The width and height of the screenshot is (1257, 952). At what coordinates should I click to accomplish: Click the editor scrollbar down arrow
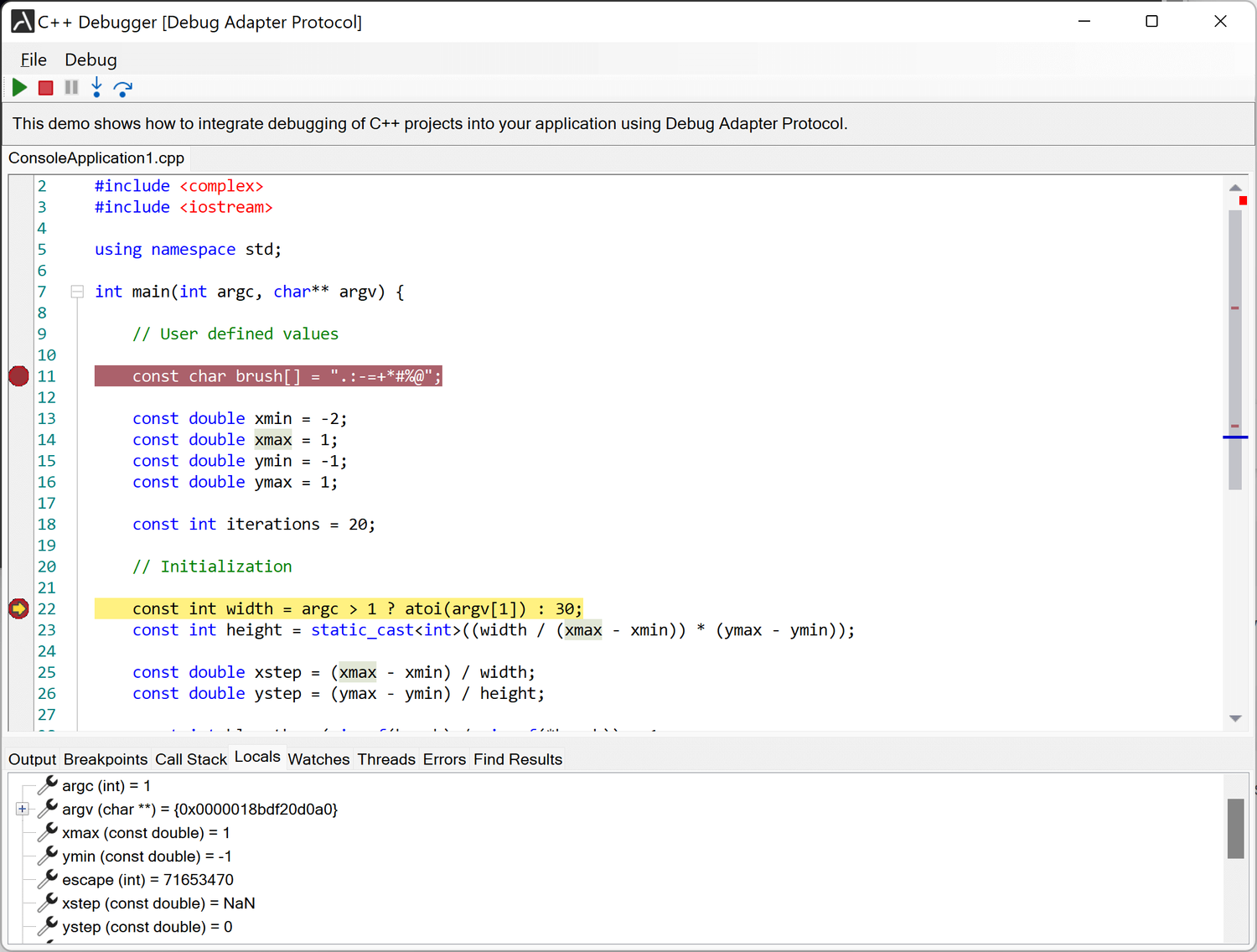1235,718
